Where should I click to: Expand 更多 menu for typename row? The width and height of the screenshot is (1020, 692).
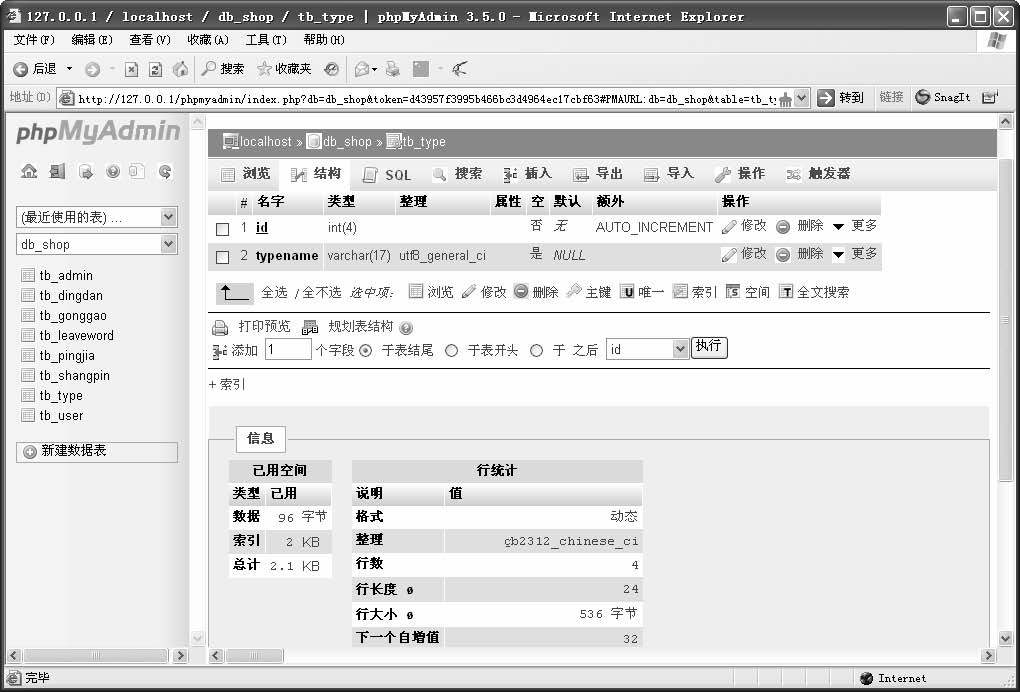coord(855,254)
